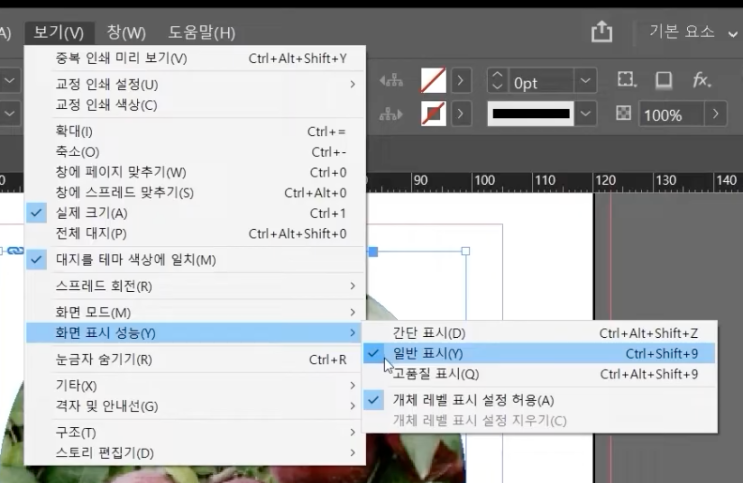The height and width of the screenshot is (483, 743).
Task: Select 전체 대지(P)
Action: (x=195, y=233)
